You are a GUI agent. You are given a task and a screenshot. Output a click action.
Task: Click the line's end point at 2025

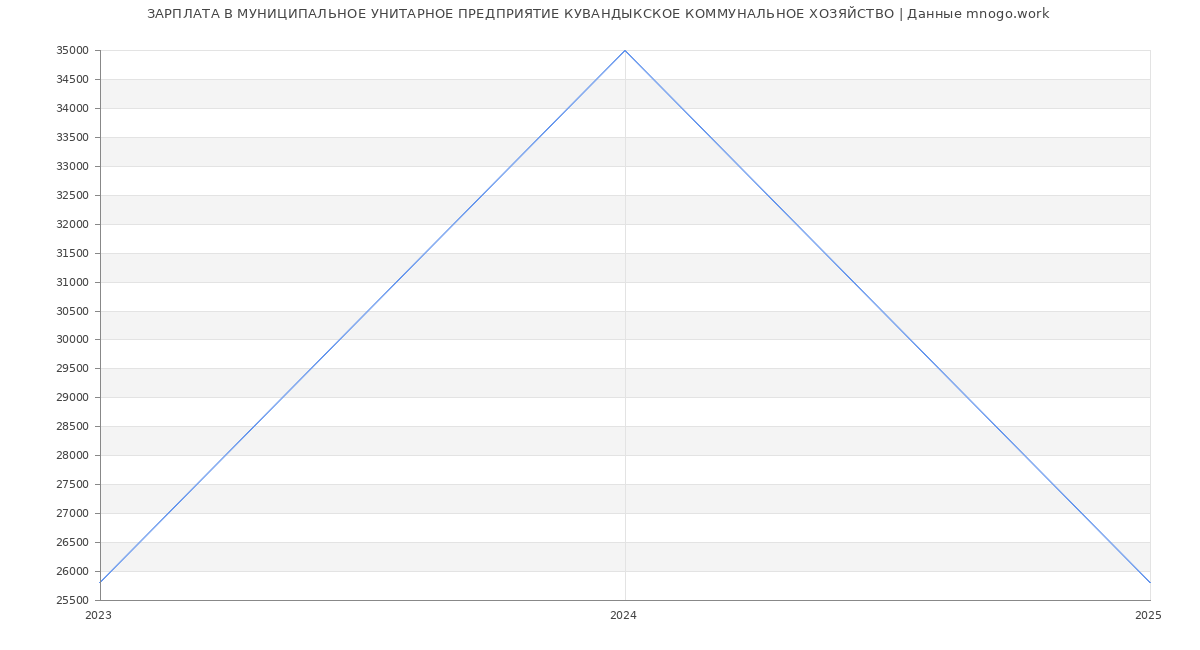tap(1150, 582)
